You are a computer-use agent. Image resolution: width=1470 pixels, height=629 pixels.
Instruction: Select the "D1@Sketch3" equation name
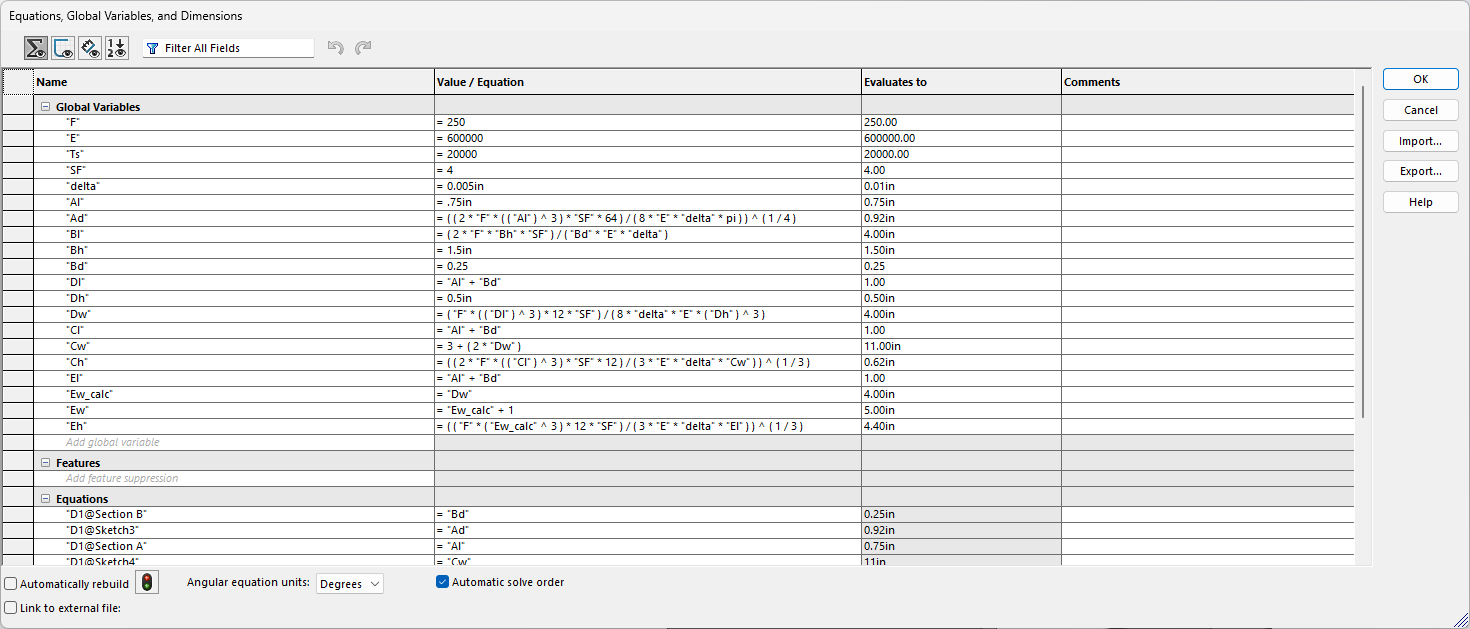tap(102, 530)
